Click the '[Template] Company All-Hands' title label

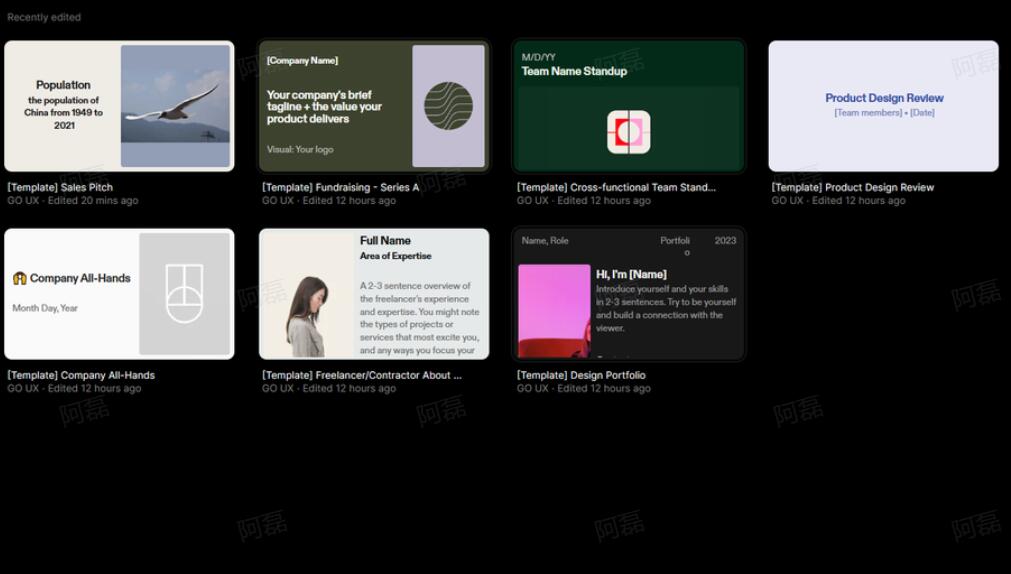coord(81,375)
